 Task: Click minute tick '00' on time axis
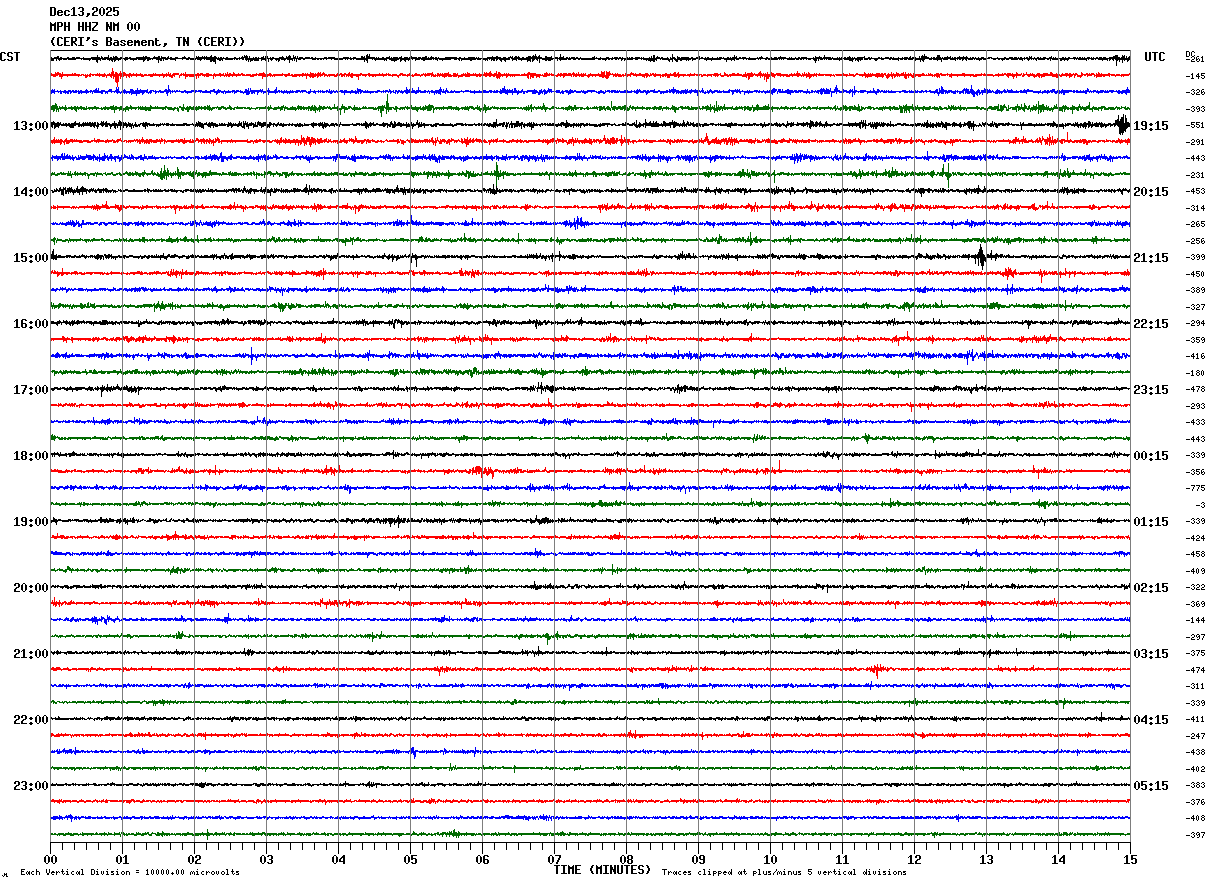click(50, 859)
